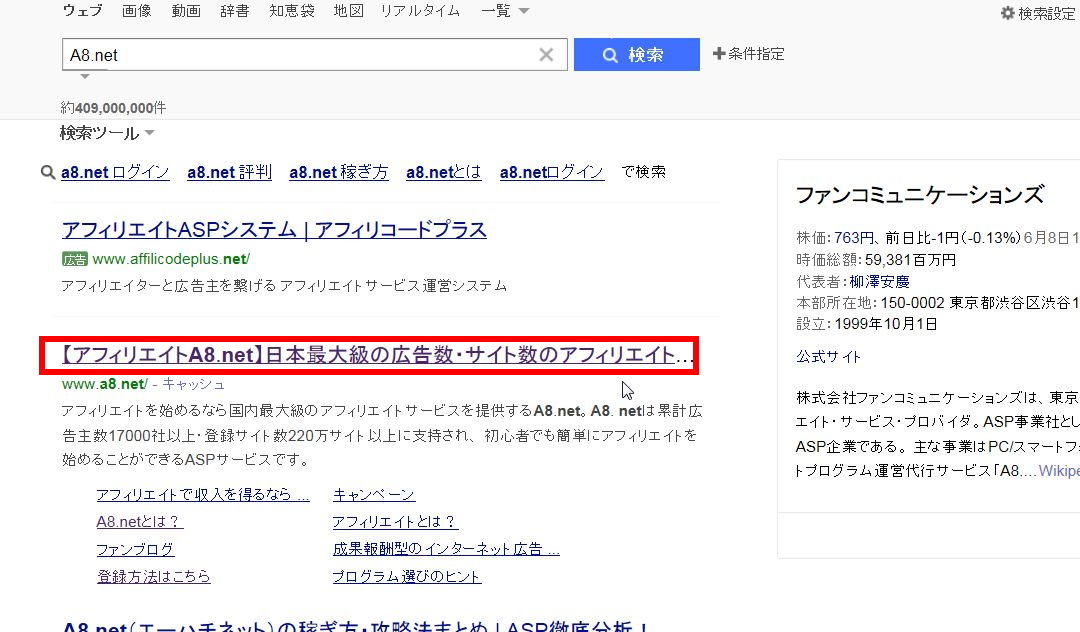Click the magnifier icon beside related searches
This screenshot has width=1080, height=632.
pyautogui.click(x=48, y=172)
